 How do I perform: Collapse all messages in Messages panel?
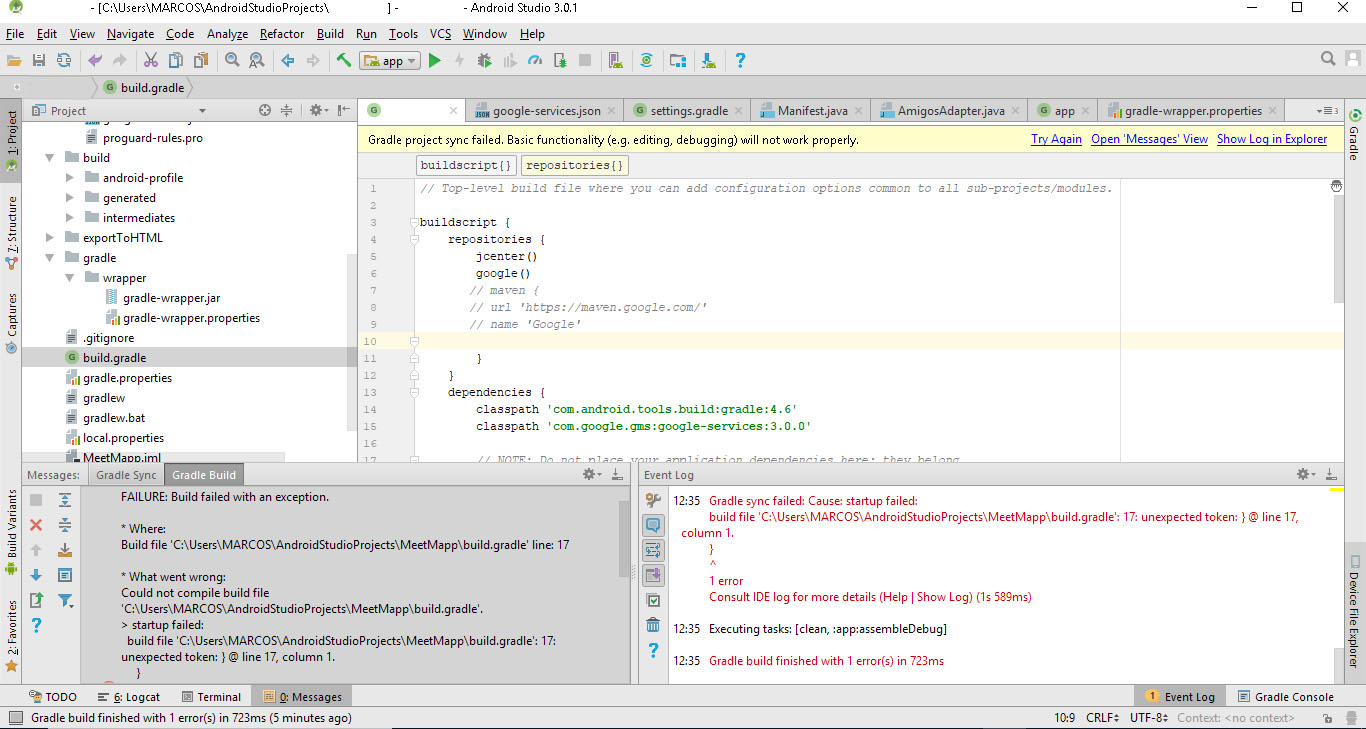tap(65, 525)
